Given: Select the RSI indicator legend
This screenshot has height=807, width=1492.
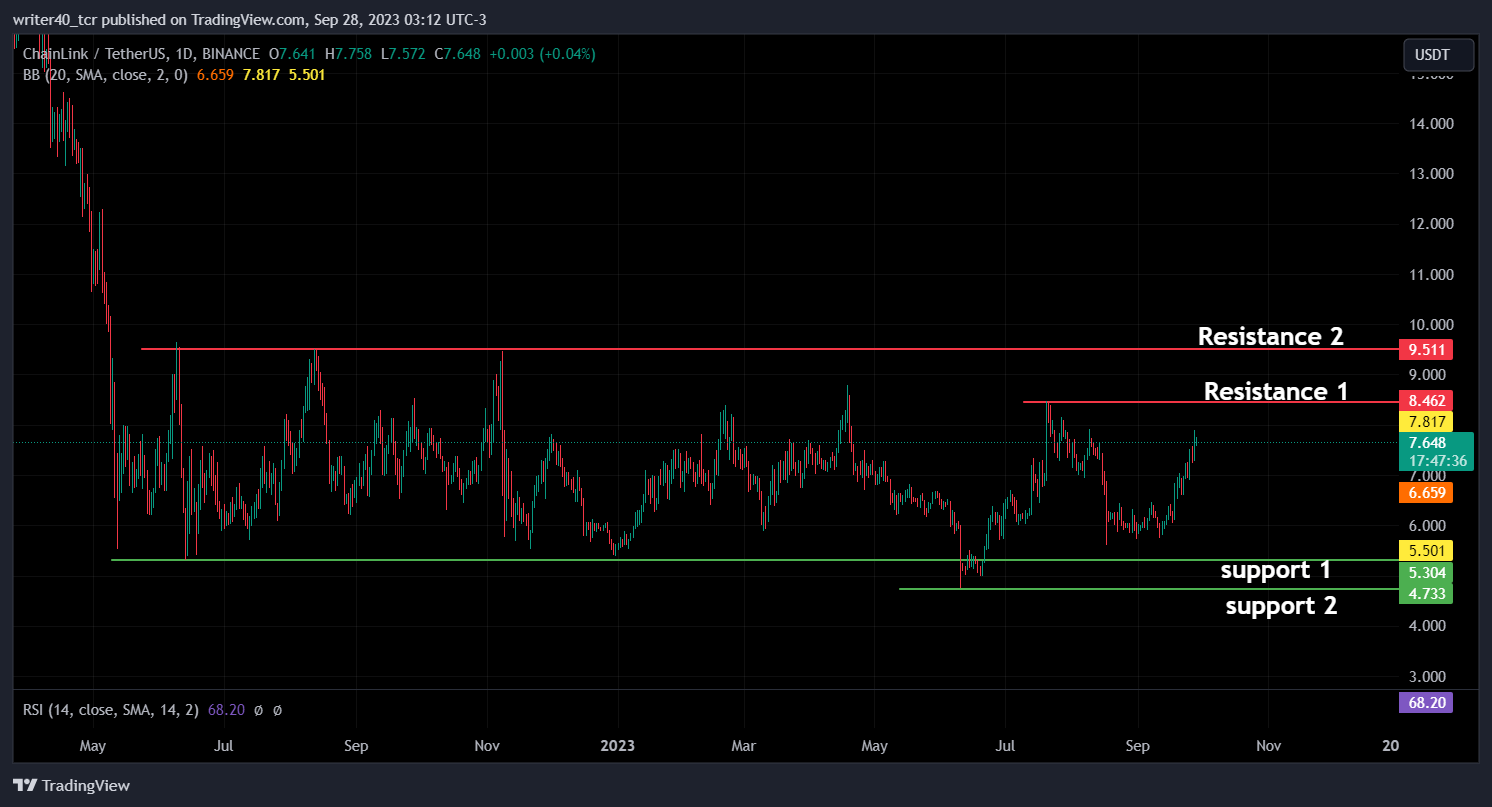Looking at the screenshot, I should [x=112, y=710].
